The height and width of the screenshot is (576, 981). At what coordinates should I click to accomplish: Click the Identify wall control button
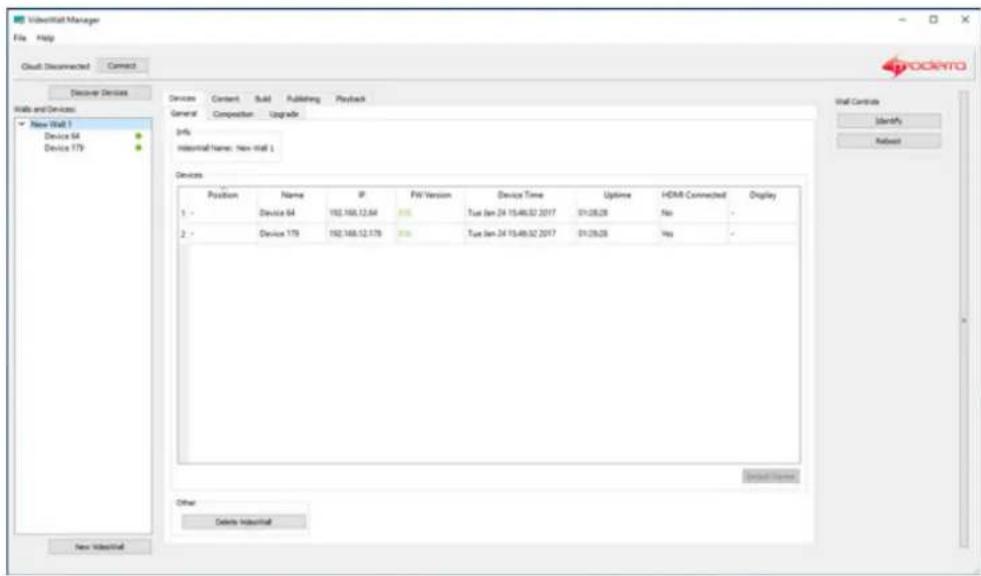[x=889, y=121]
